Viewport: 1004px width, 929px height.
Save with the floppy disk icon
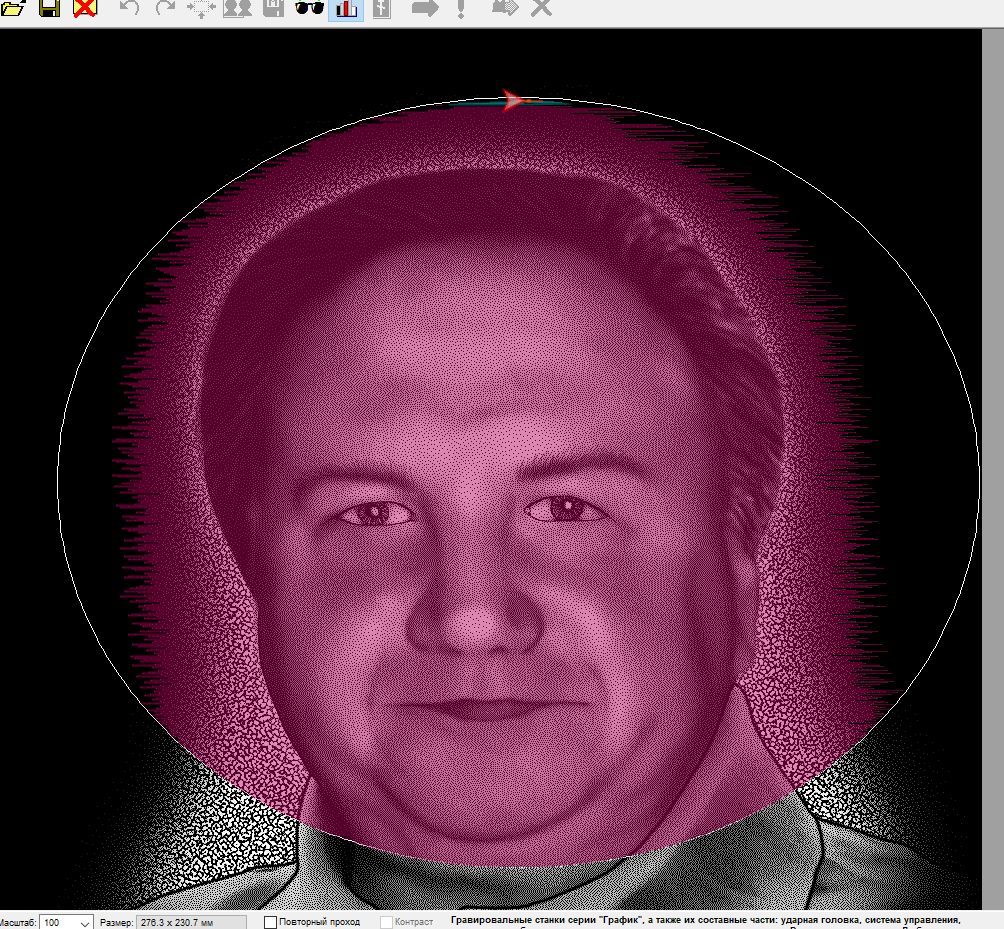tap(49, 8)
